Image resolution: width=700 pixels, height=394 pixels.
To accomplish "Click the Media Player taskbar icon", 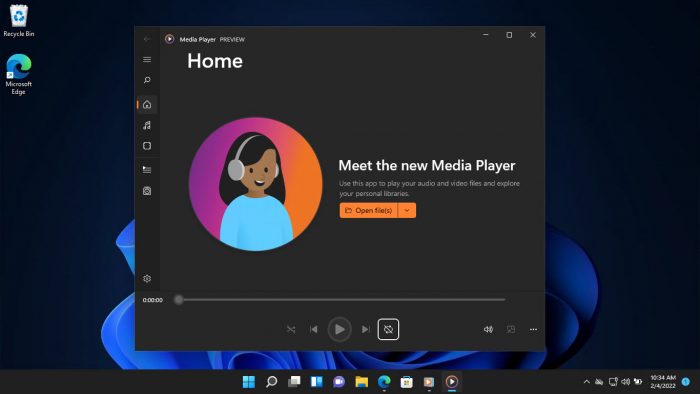I will 452,382.
